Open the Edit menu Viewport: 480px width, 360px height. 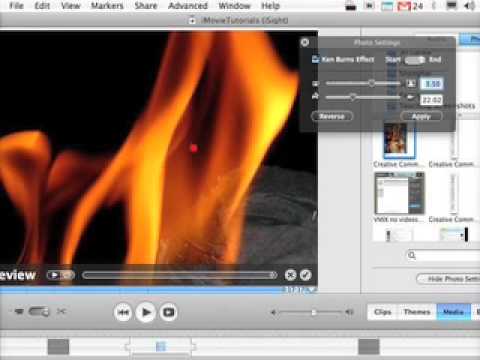click(42, 6)
